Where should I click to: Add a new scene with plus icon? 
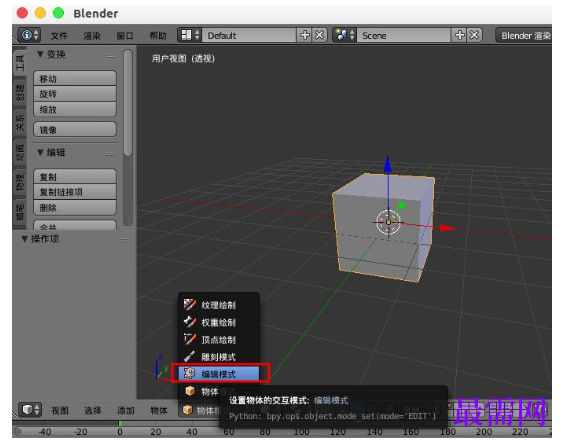tap(459, 35)
